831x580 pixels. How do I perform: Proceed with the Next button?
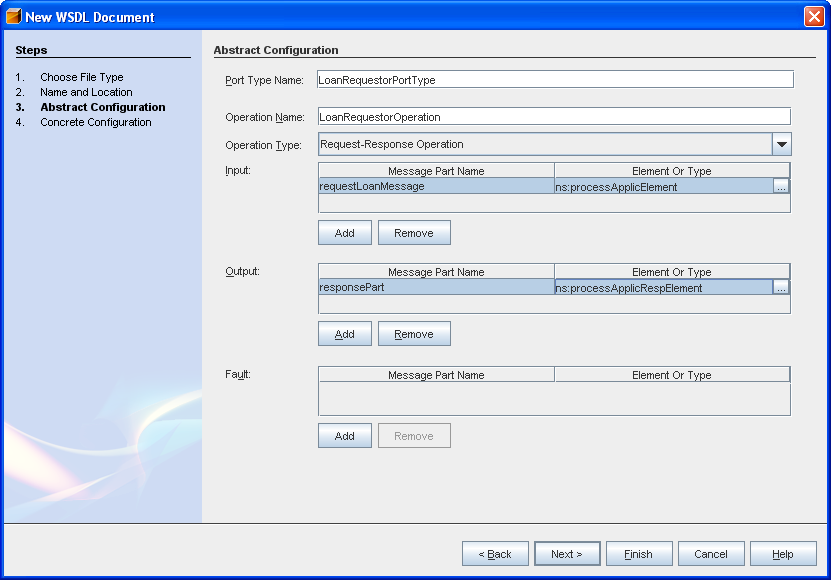tap(567, 554)
